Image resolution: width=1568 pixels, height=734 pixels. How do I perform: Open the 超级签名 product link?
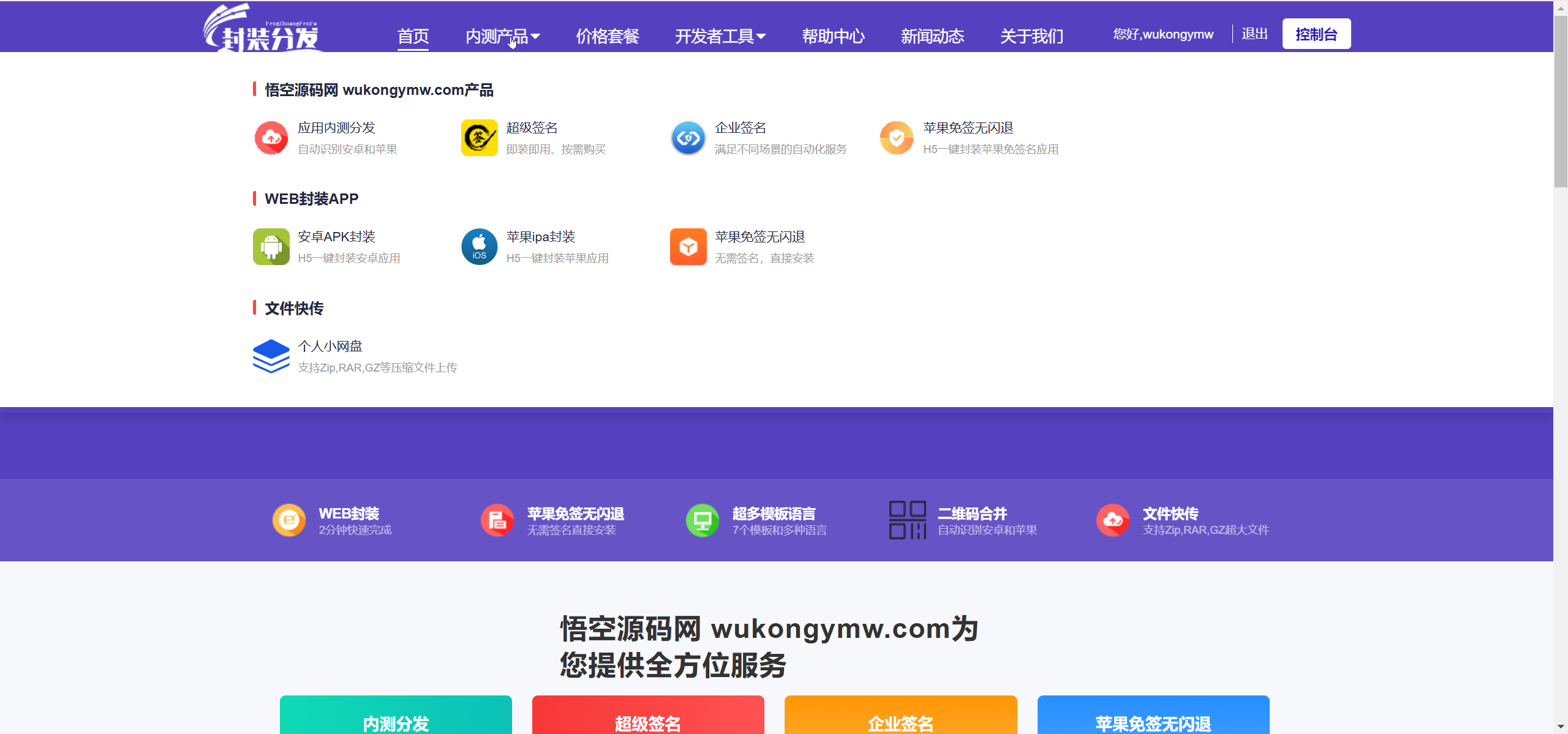tap(532, 128)
